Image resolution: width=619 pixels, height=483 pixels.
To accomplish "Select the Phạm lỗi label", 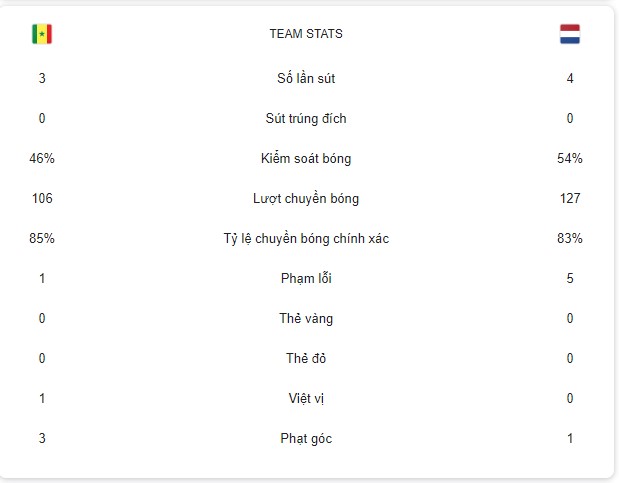I will [306, 278].
